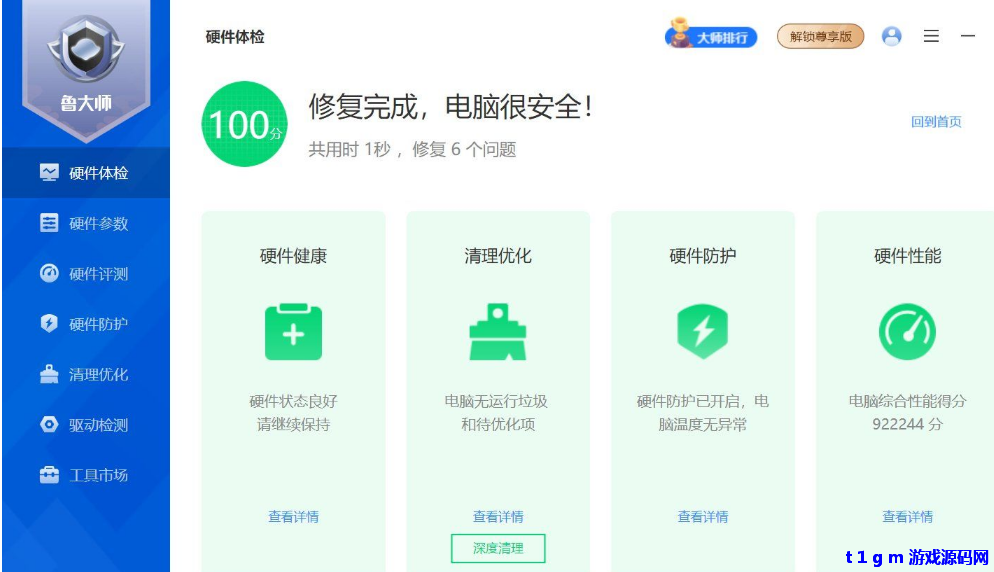Select 硬件体检 in the sidebar
The height and width of the screenshot is (572, 994).
point(85,173)
